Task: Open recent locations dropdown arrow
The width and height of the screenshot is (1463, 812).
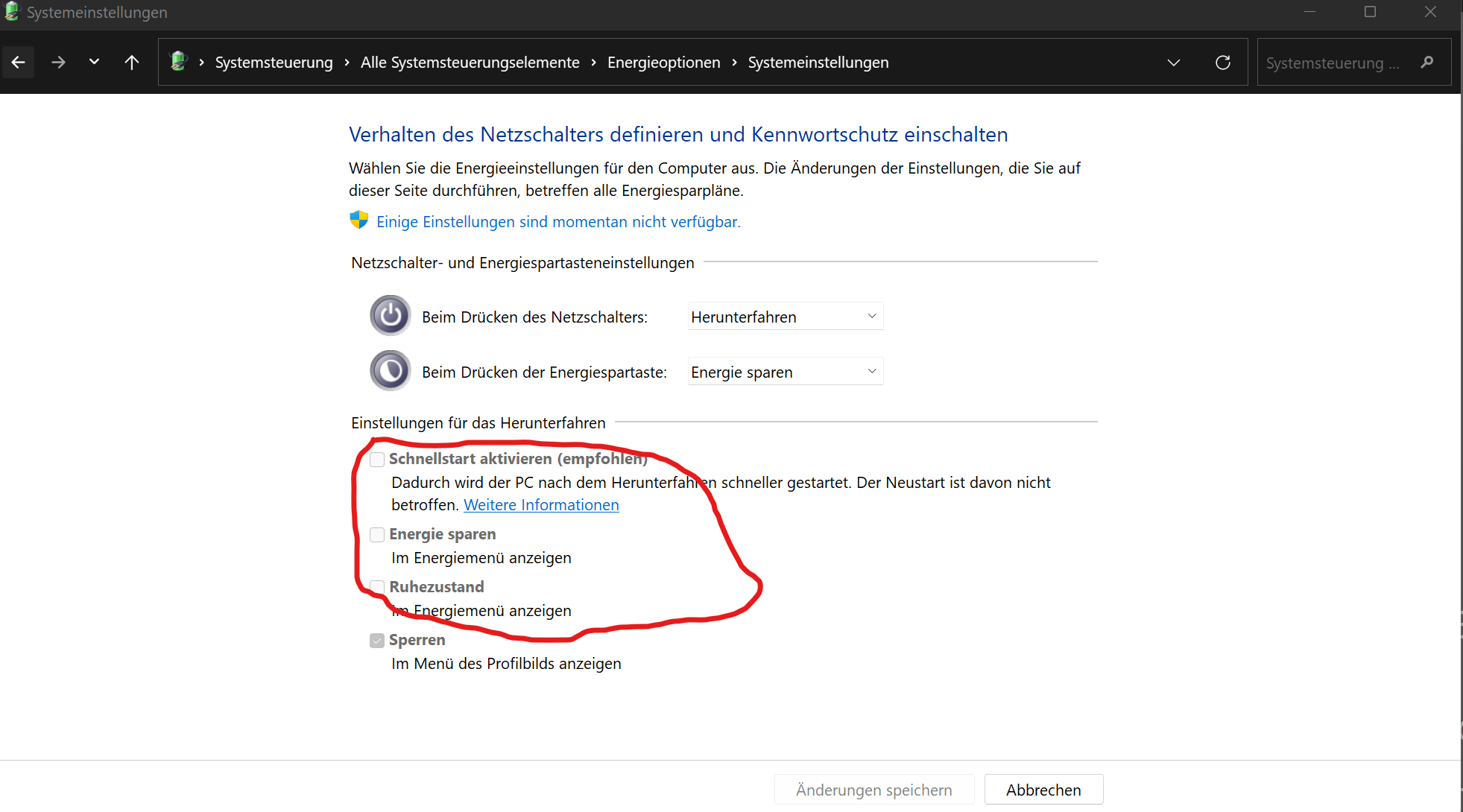Action: coord(94,63)
